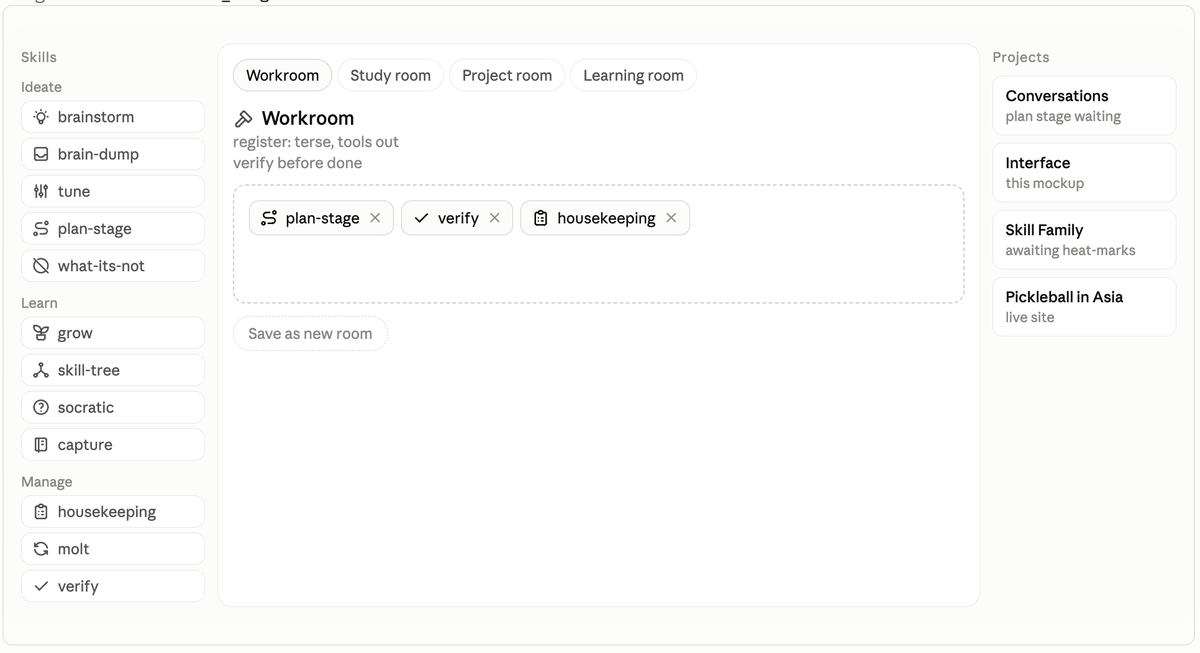Choose the molt skill label
1200x653 pixels.
pyautogui.click(x=74, y=549)
